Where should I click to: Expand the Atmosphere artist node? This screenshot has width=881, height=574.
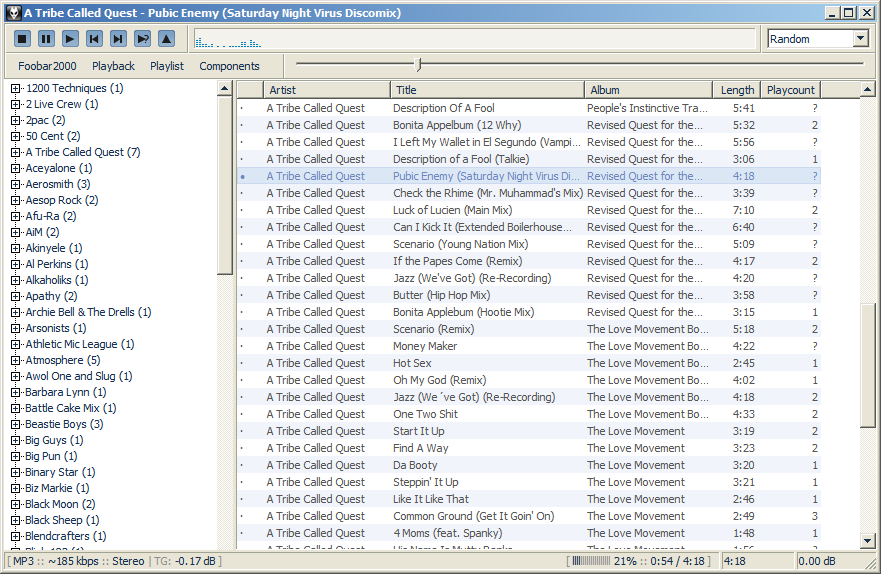16,360
